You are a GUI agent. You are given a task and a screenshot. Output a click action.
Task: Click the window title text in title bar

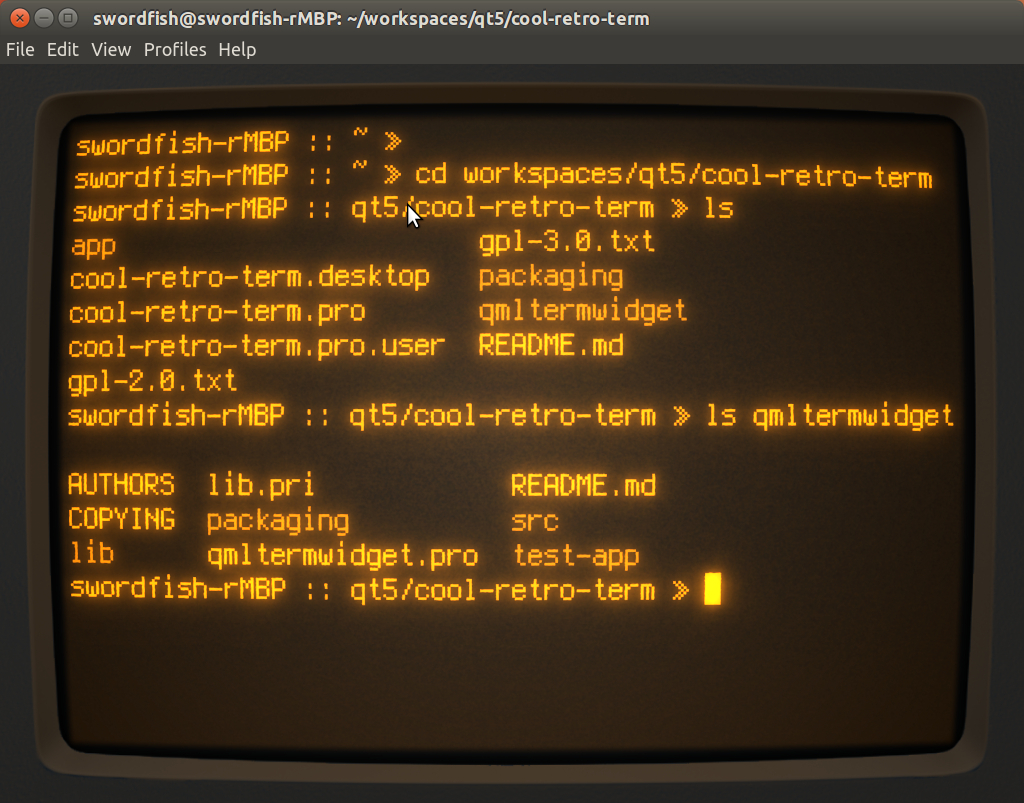[371, 19]
